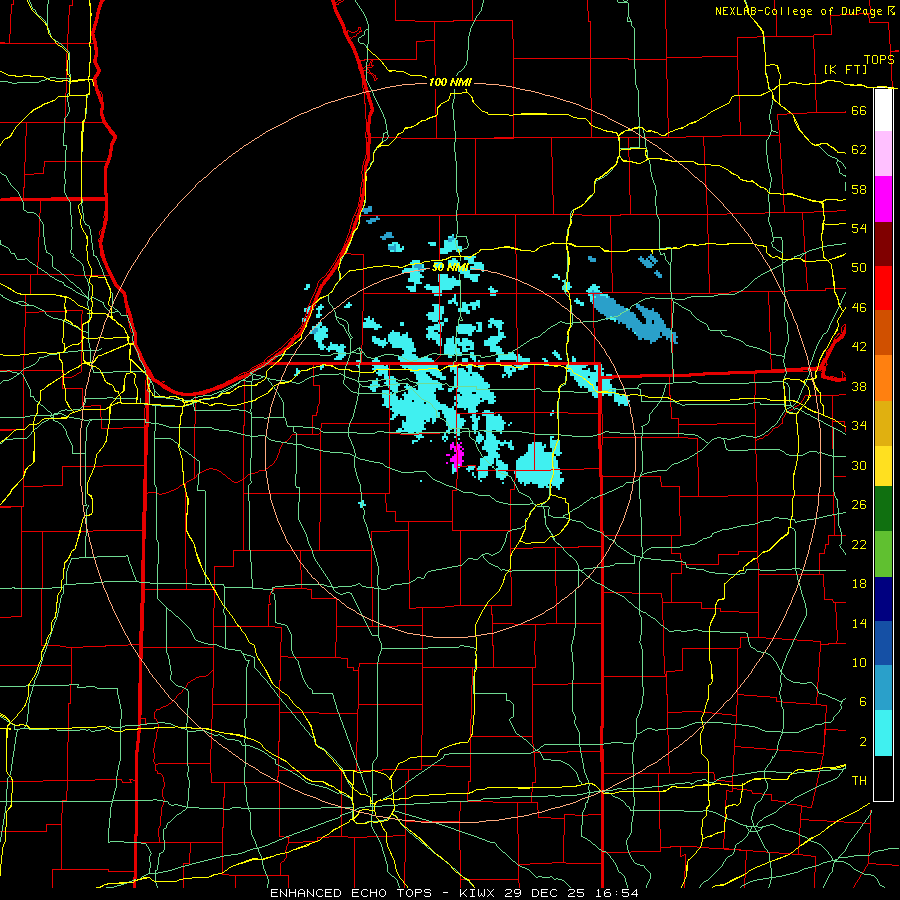This screenshot has width=900, height=900.
Task: Click the 46 scale label
Action: point(859,308)
